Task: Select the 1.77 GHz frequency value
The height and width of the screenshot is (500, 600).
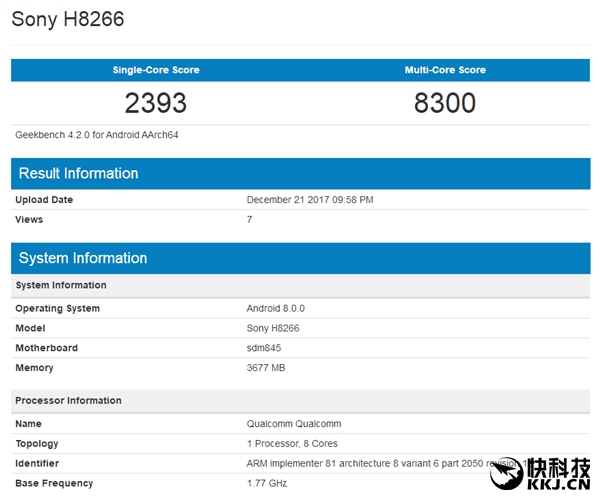Action: 267,484
